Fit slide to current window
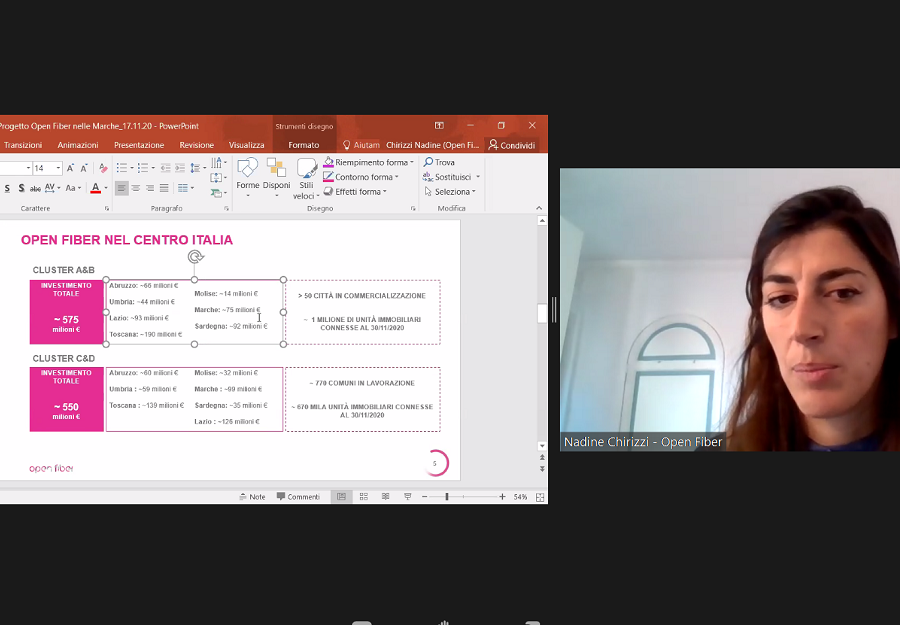The image size is (900, 625). tap(540, 497)
